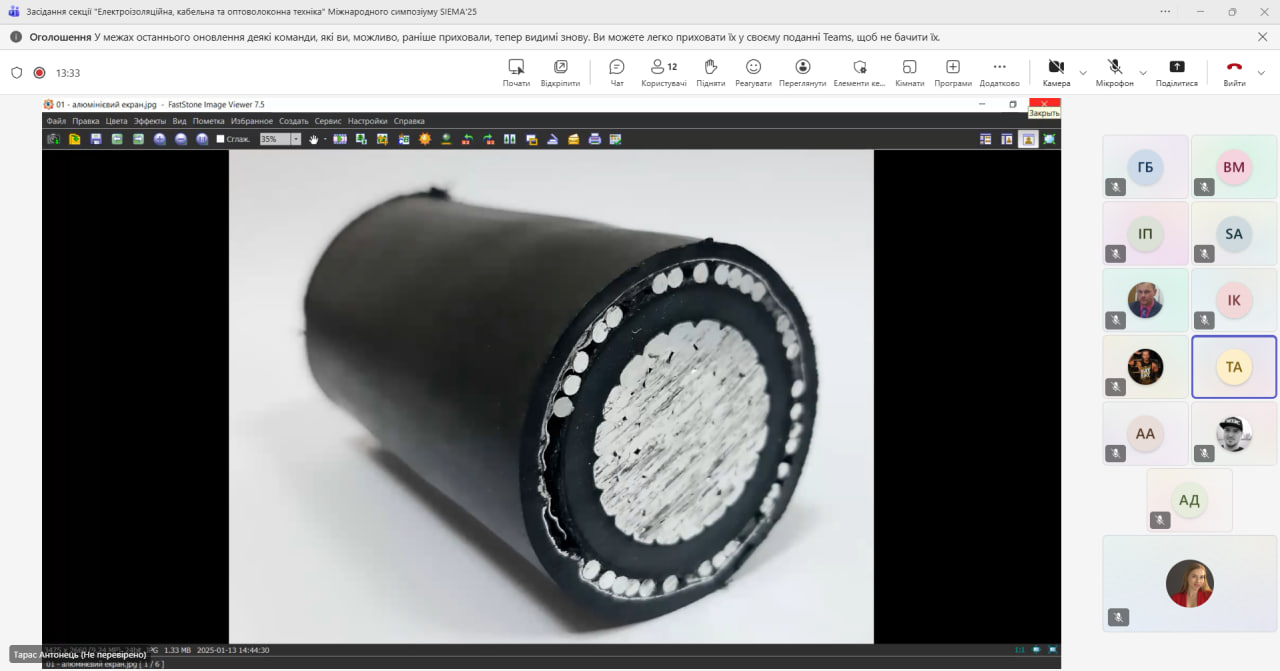Unmute using the Мікрофон toggle
Viewport: 1280px width, 671px height.
tap(1114, 72)
